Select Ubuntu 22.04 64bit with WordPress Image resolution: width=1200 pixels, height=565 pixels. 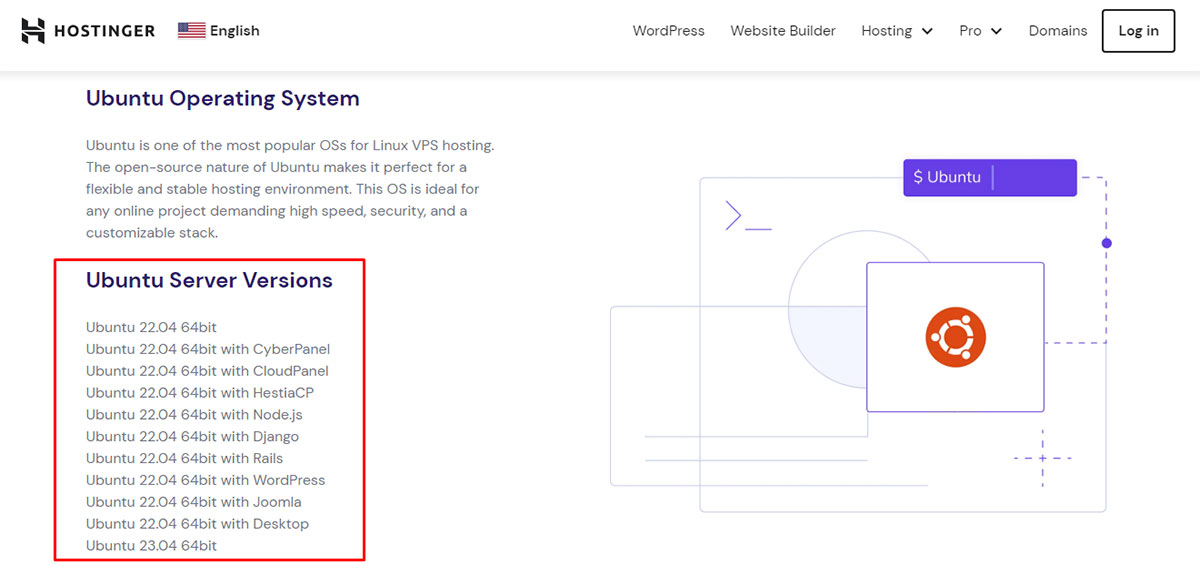coord(206,480)
